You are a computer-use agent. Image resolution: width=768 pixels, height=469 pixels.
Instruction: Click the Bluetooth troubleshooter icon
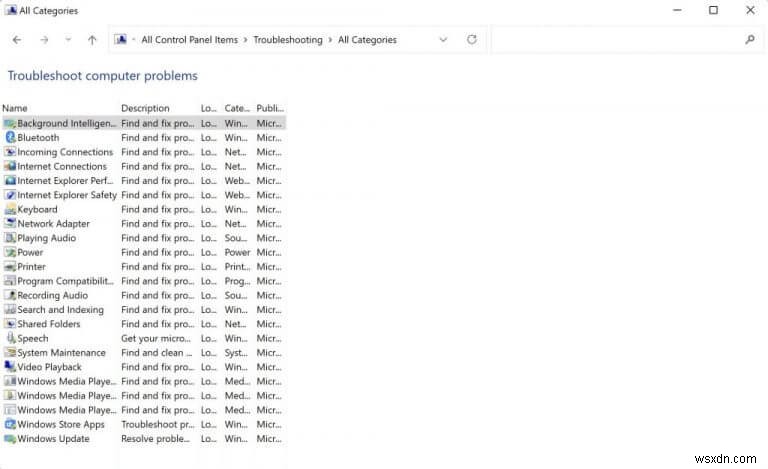[10, 138]
